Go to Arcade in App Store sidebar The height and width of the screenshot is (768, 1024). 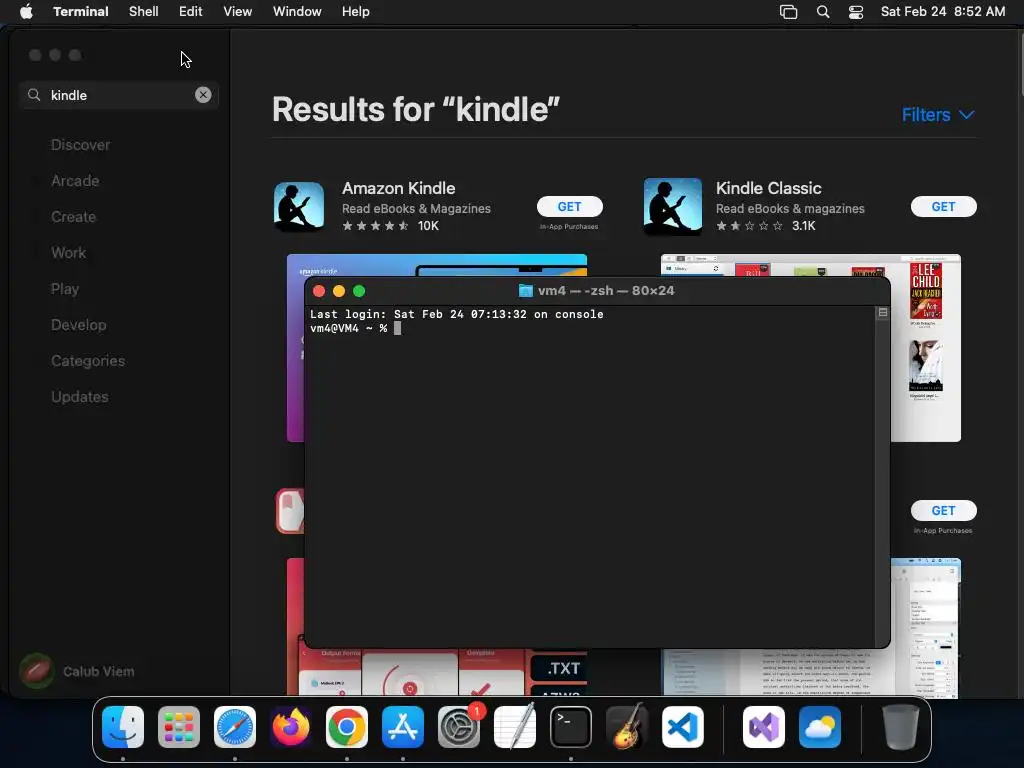click(x=75, y=181)
